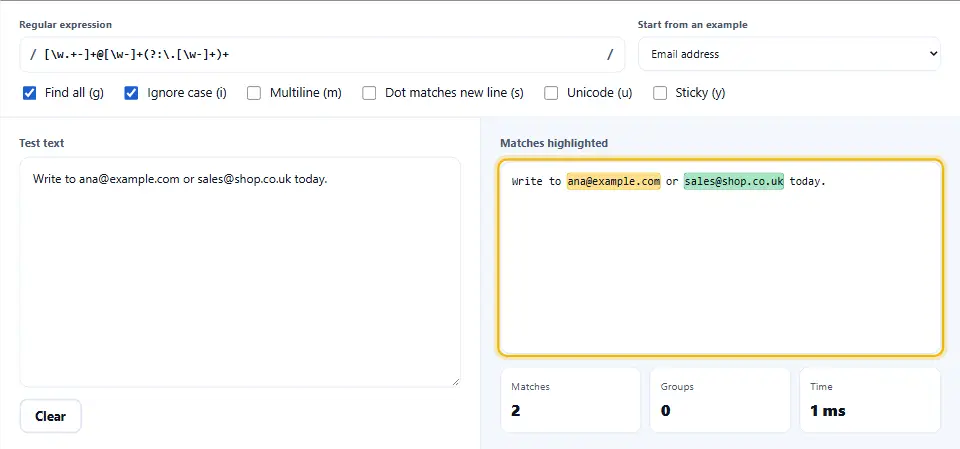Grab the test text area resize handle
Image resolution: width=960 pixels, height=449 pixels.
coord(456,382)
